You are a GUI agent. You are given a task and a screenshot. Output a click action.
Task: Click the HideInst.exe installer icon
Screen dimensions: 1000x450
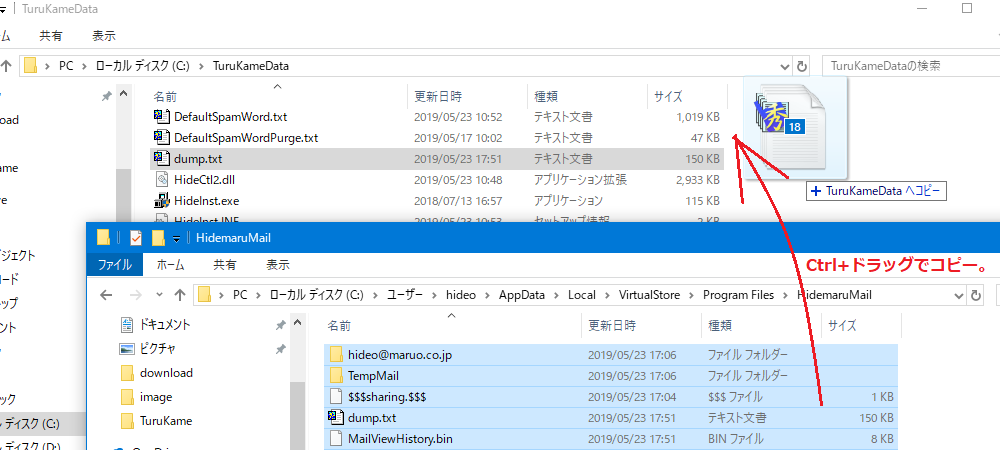tap(161, 200)
